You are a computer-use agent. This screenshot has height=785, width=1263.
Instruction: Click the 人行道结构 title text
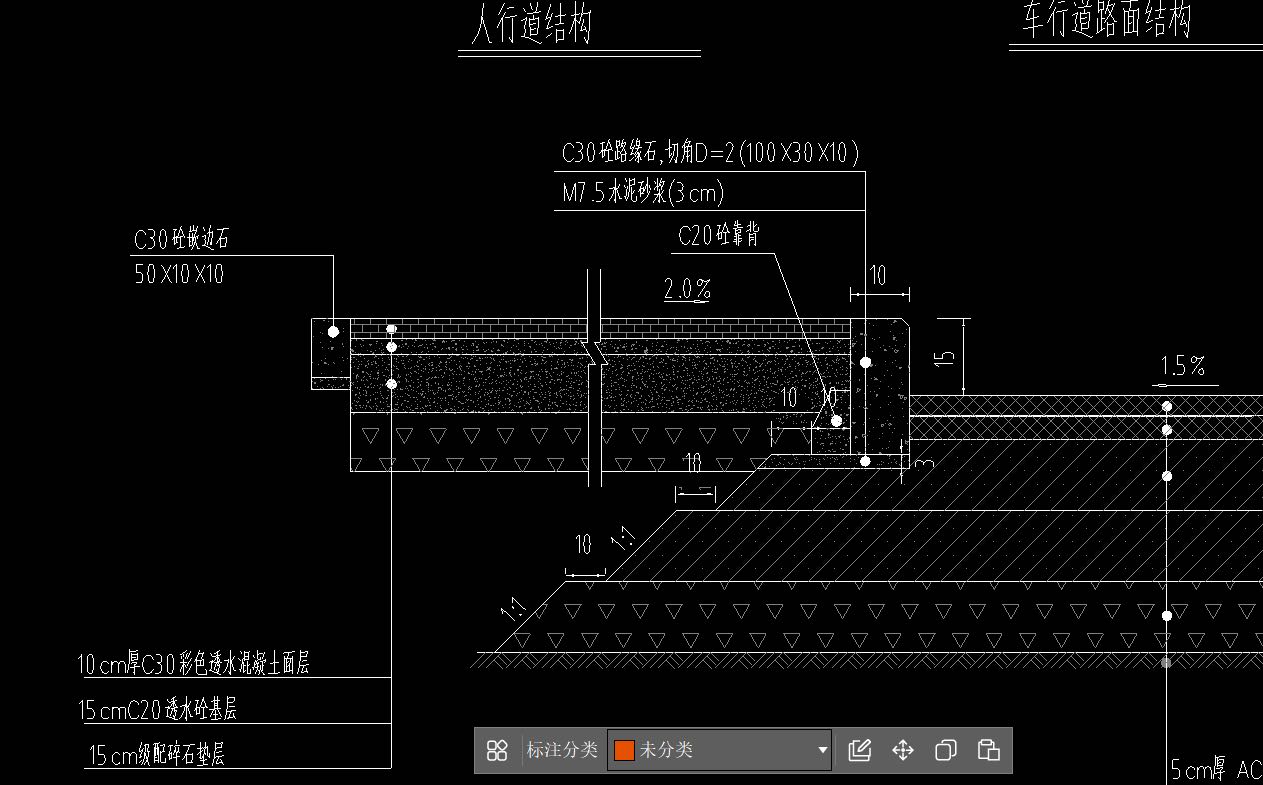point(531,23)
